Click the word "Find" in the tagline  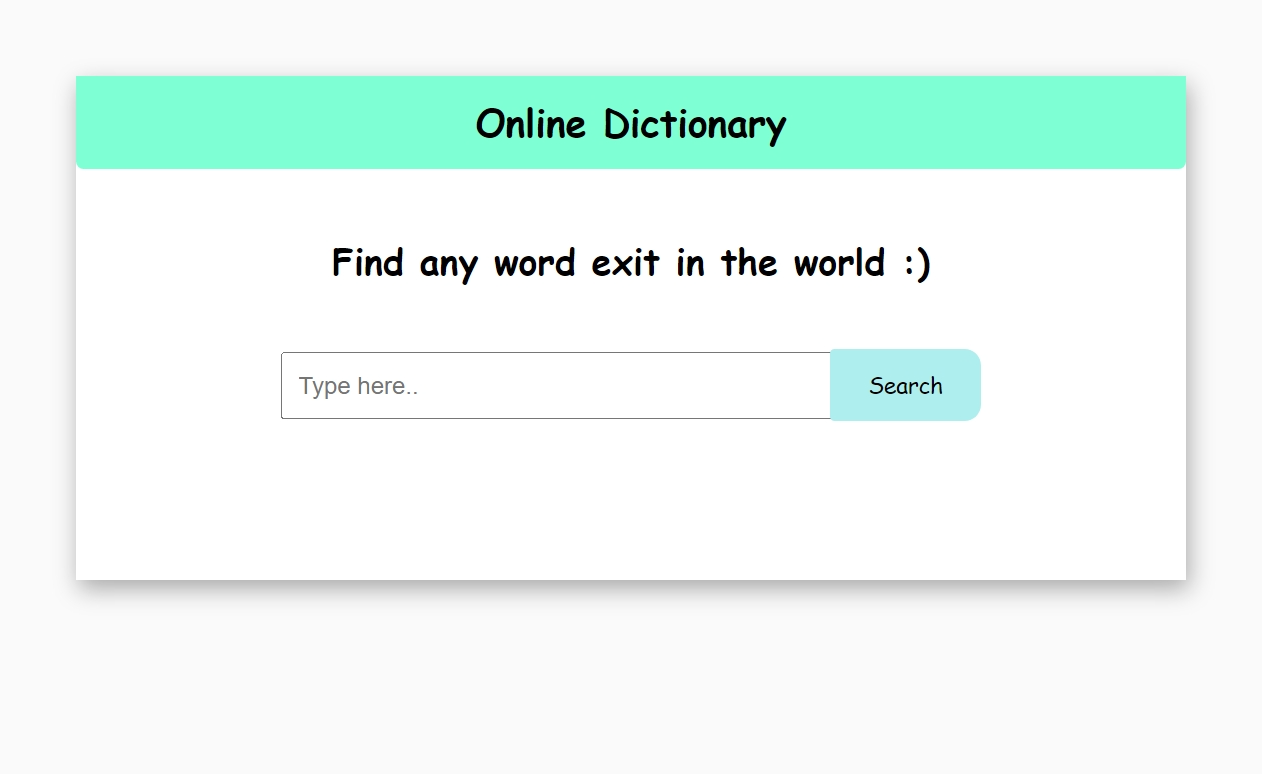point(367,263)
